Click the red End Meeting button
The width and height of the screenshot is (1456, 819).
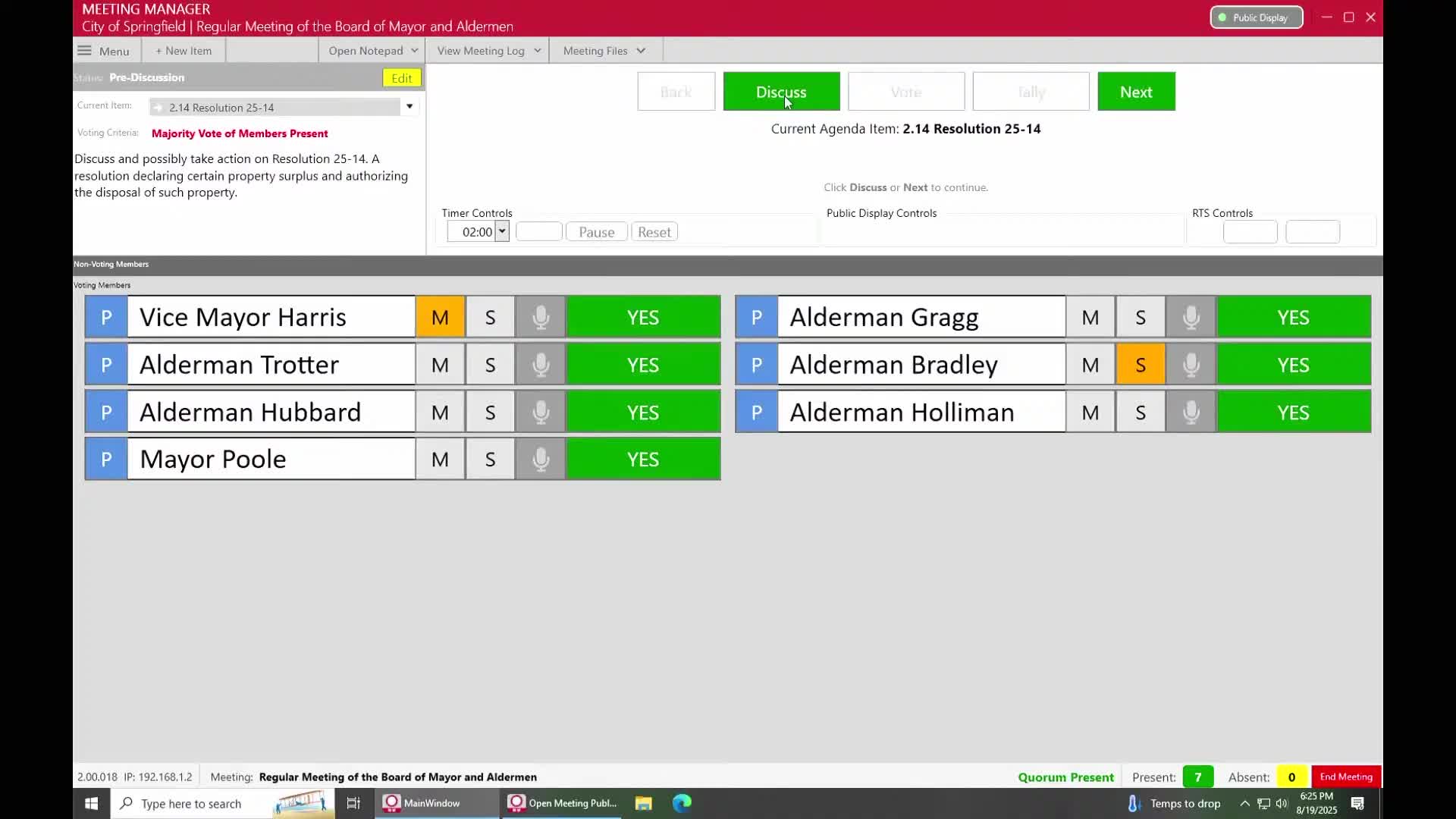point(1345,777)
